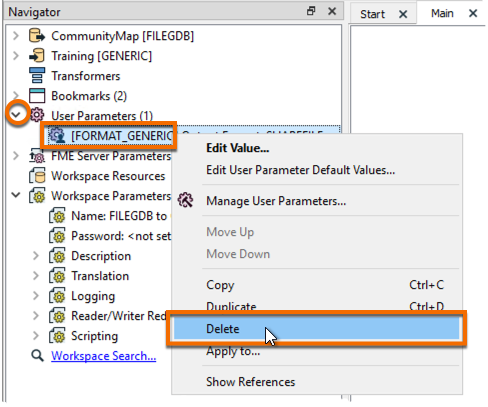Choose Edit User Parameter Default Values...
Screen dimensions: 488x407
317,170
